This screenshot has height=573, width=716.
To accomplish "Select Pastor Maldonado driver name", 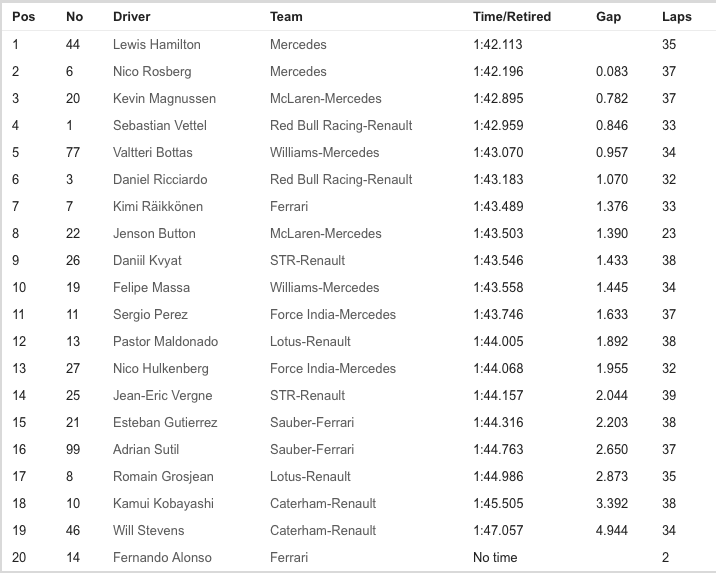I will pos(165,341).
